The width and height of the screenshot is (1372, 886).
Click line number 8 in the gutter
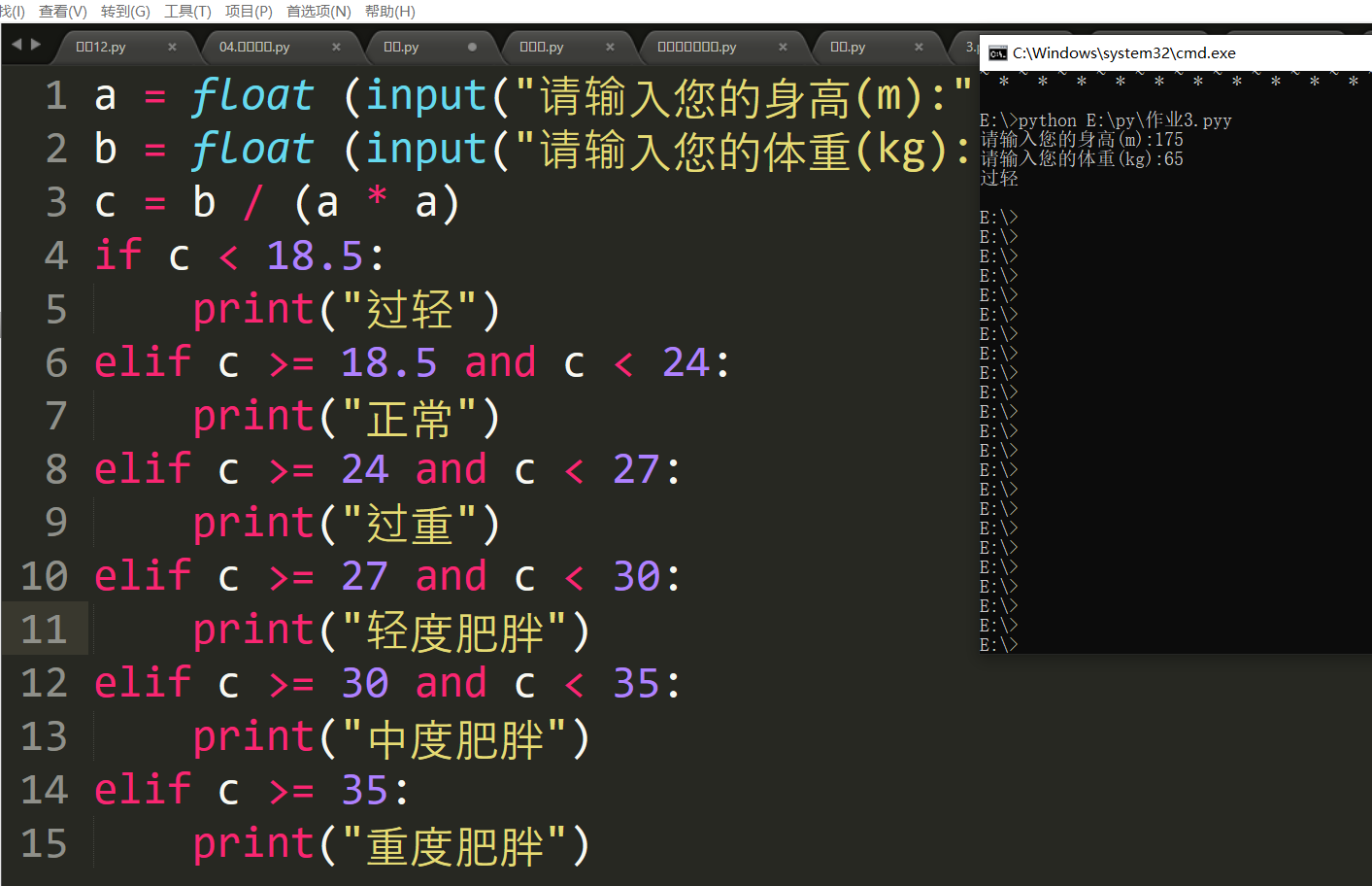56,470
